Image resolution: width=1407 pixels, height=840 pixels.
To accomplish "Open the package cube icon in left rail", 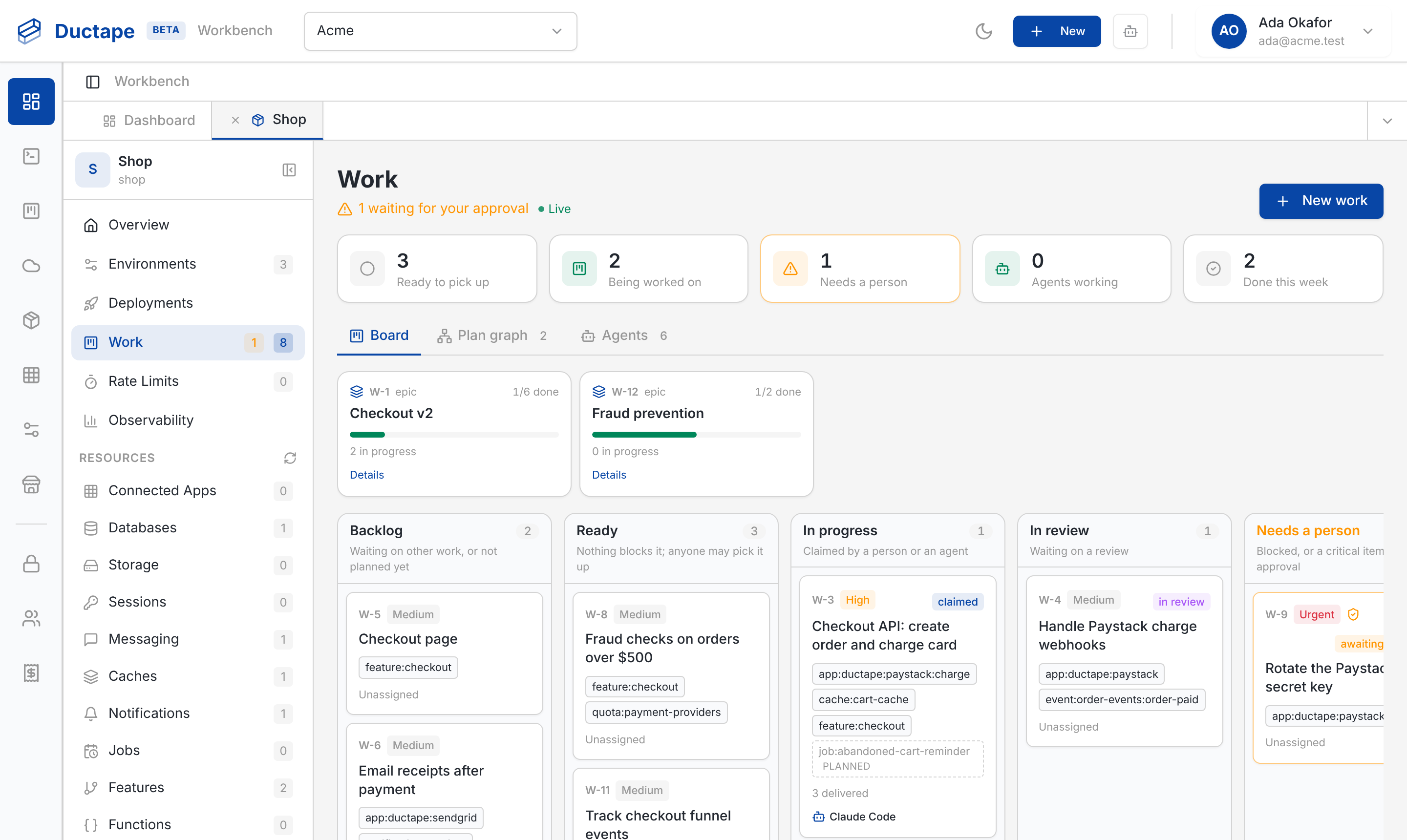I will point(31,320).
